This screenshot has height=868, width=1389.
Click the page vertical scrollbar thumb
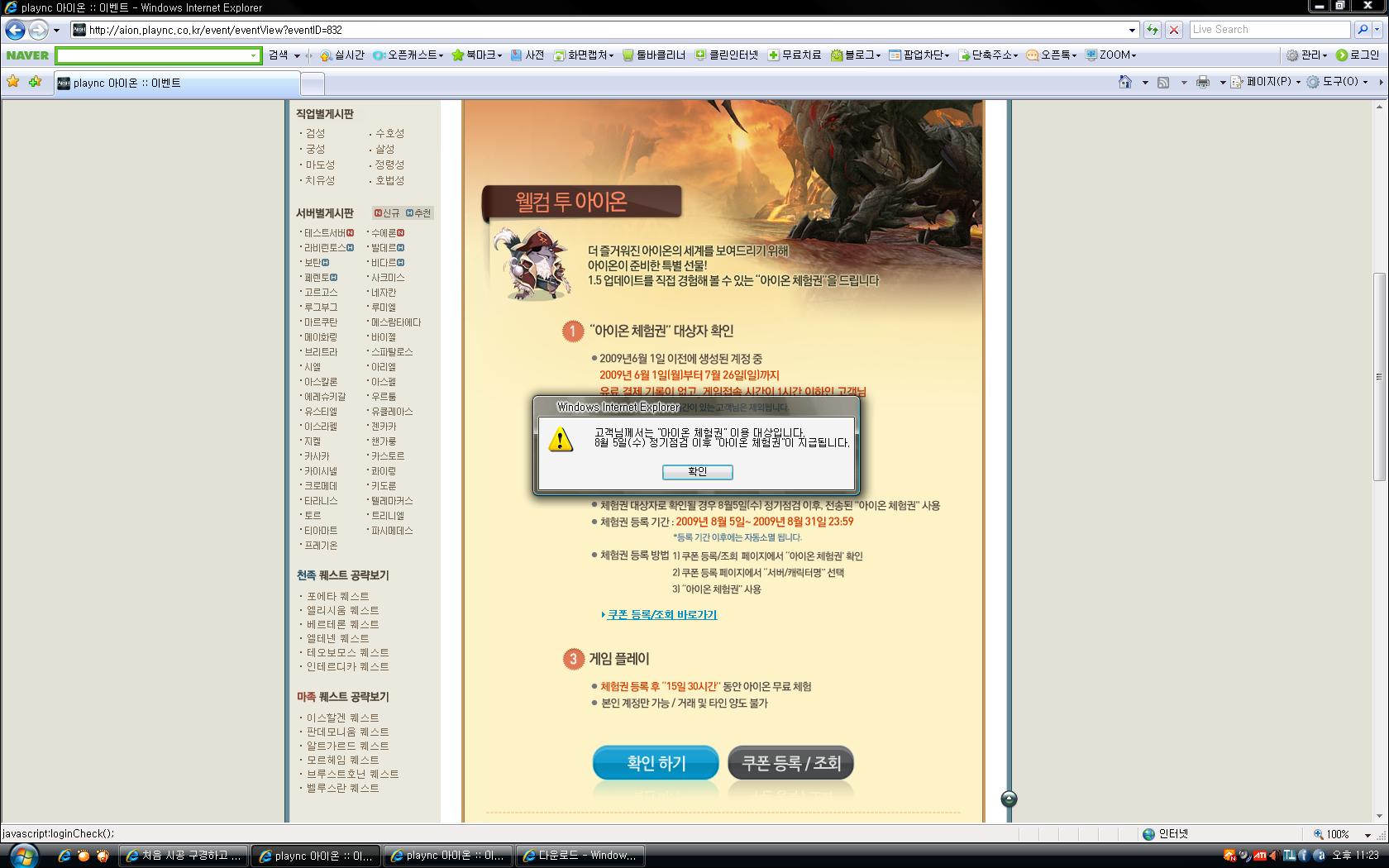[1379, 376]
